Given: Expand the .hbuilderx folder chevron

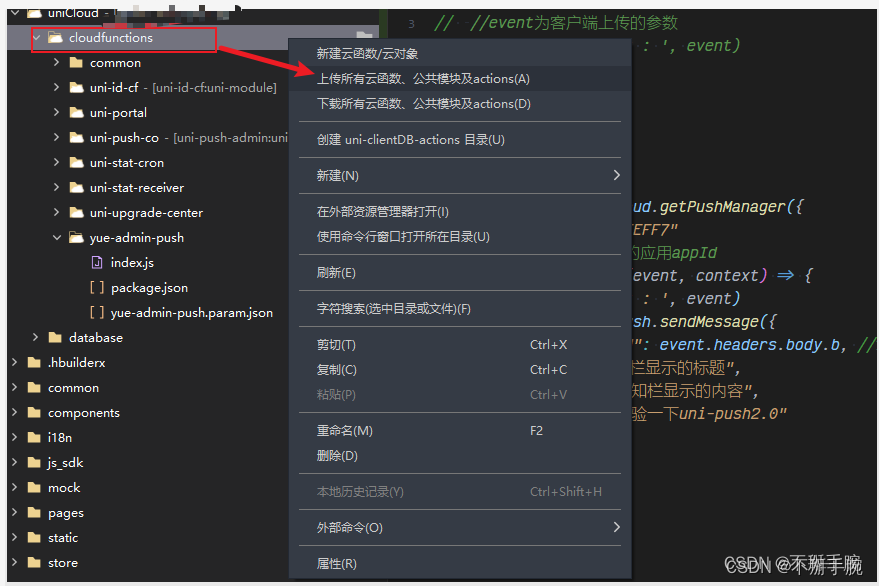Looking at the screenshot, I should point(15,362).
